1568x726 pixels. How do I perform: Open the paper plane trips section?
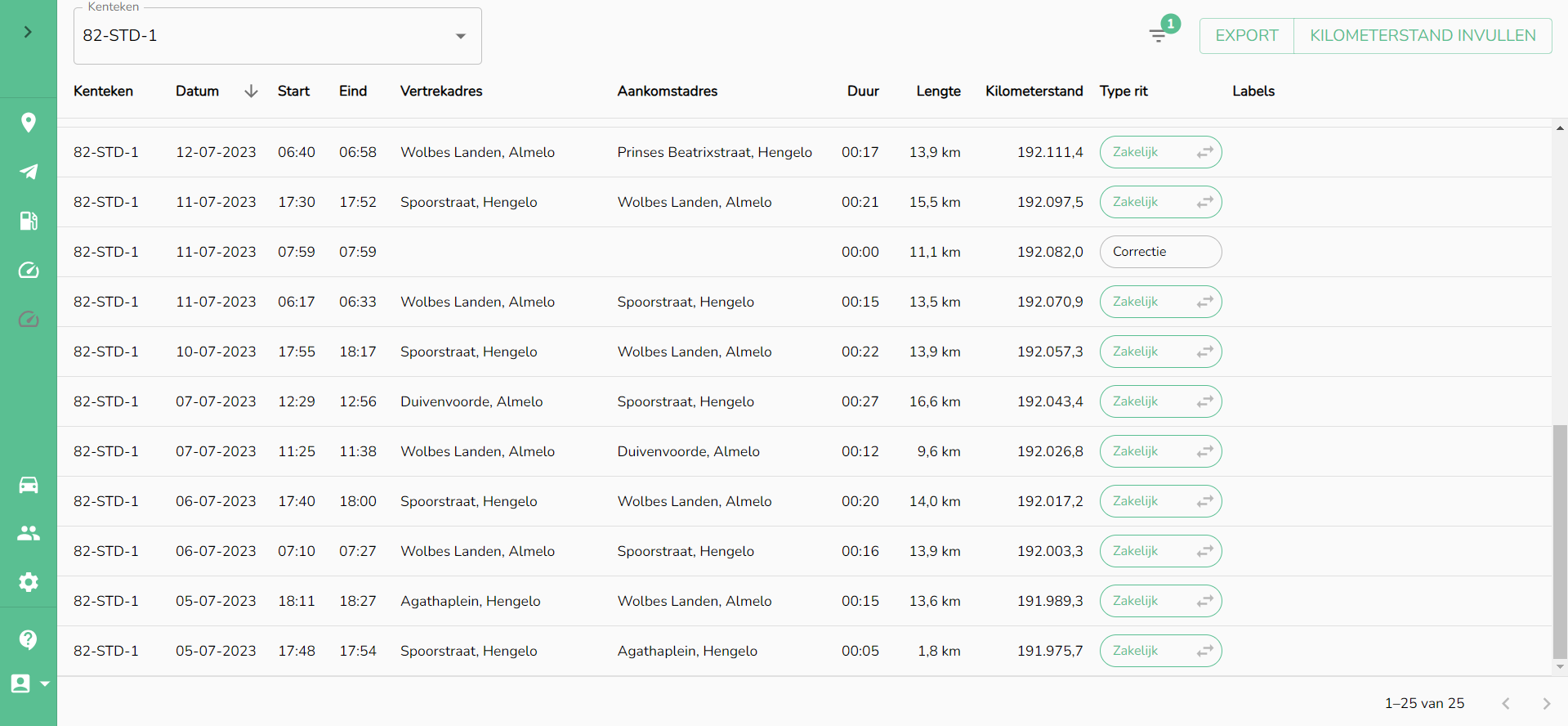coord(29,172)
